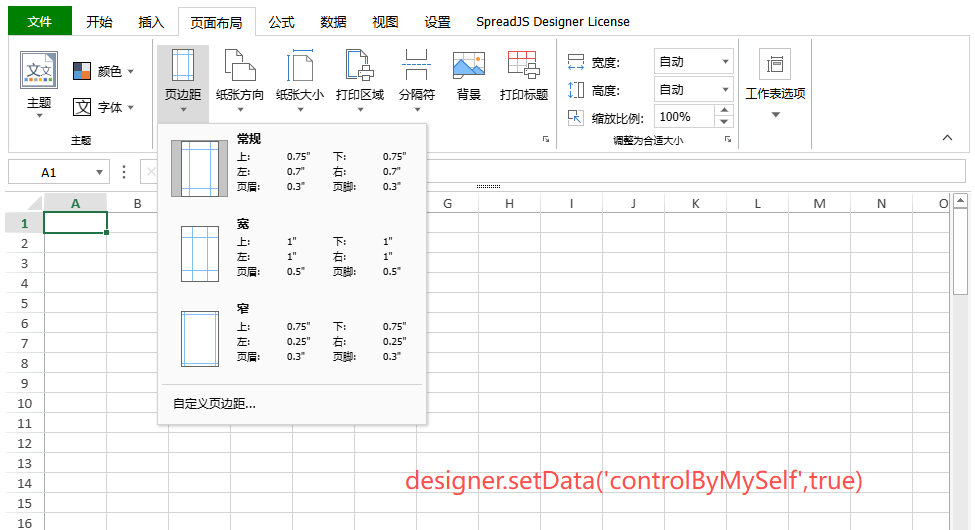
Task: Open the 文件 file tab
Action: [40, 21]
